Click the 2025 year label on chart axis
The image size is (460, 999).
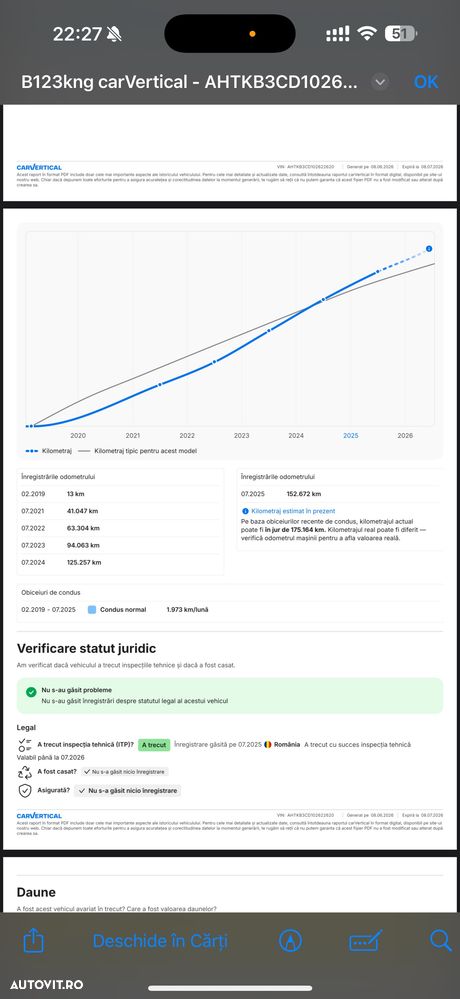pyautogui.click(x=350, y=436)
